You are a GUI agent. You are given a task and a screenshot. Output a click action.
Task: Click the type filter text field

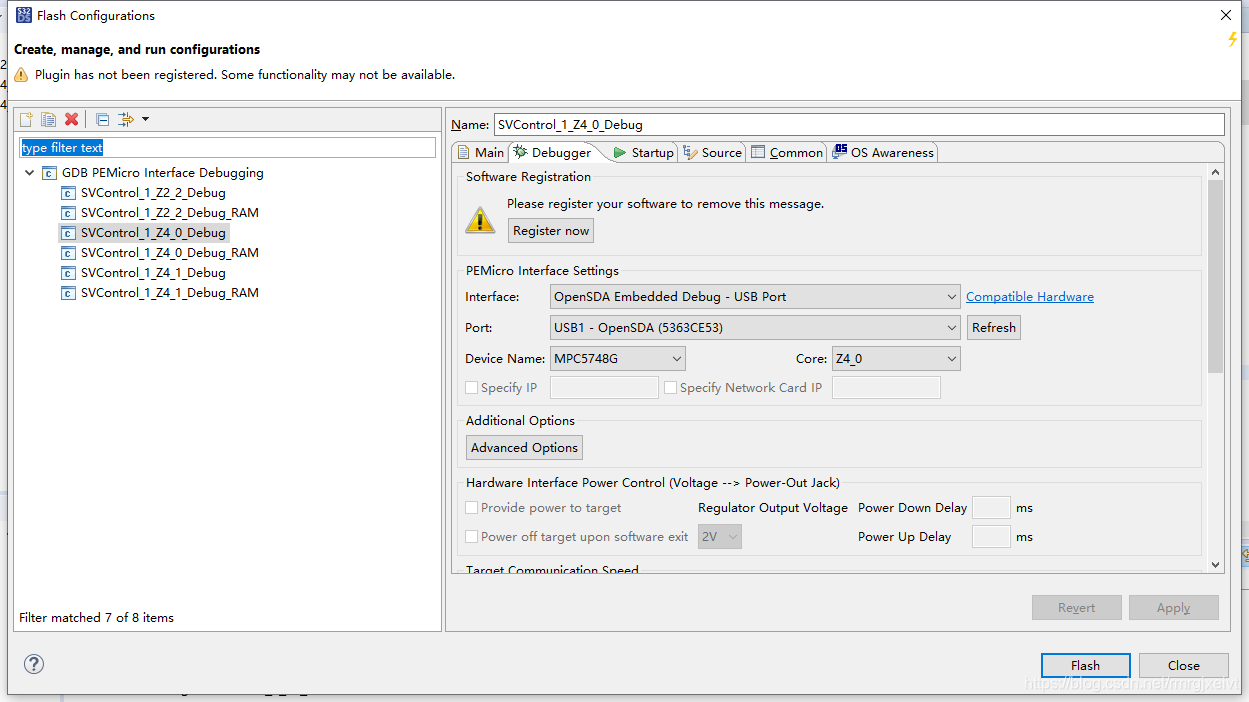(228, 147)
